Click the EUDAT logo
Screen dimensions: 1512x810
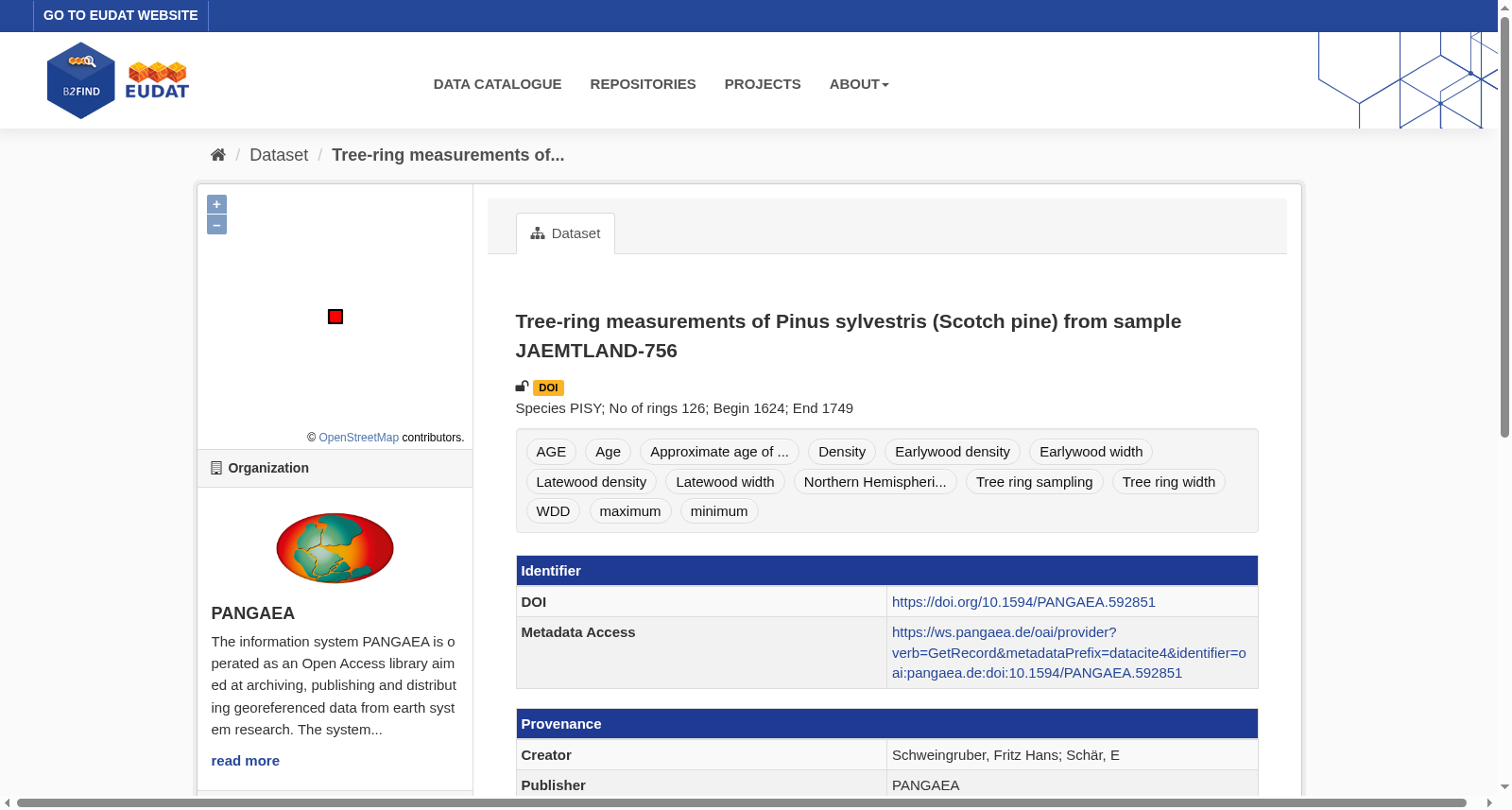(x=157, y=80)
